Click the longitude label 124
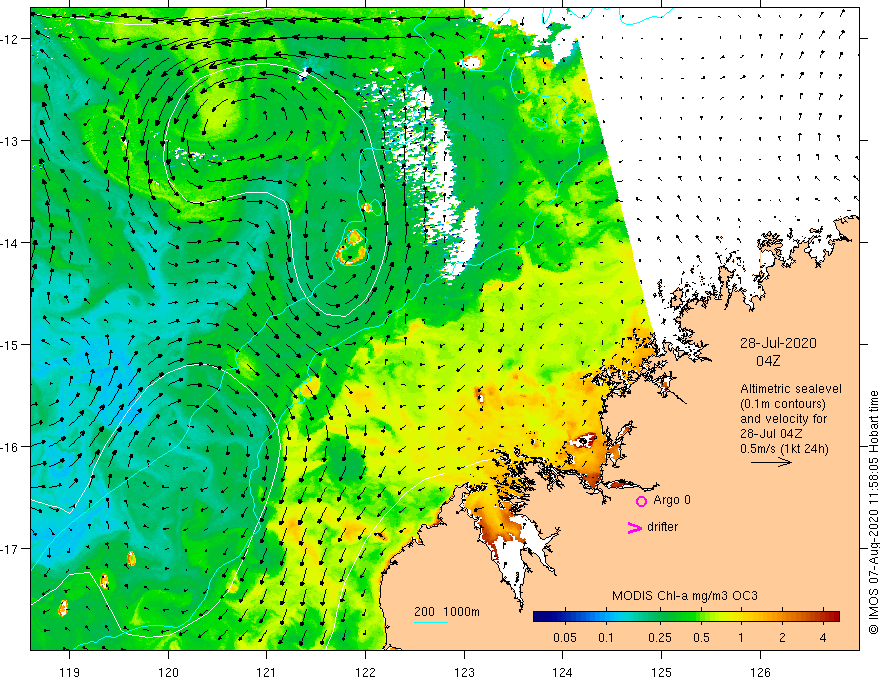The width and height of the screenshot is (880, 680). pos(563,672)
